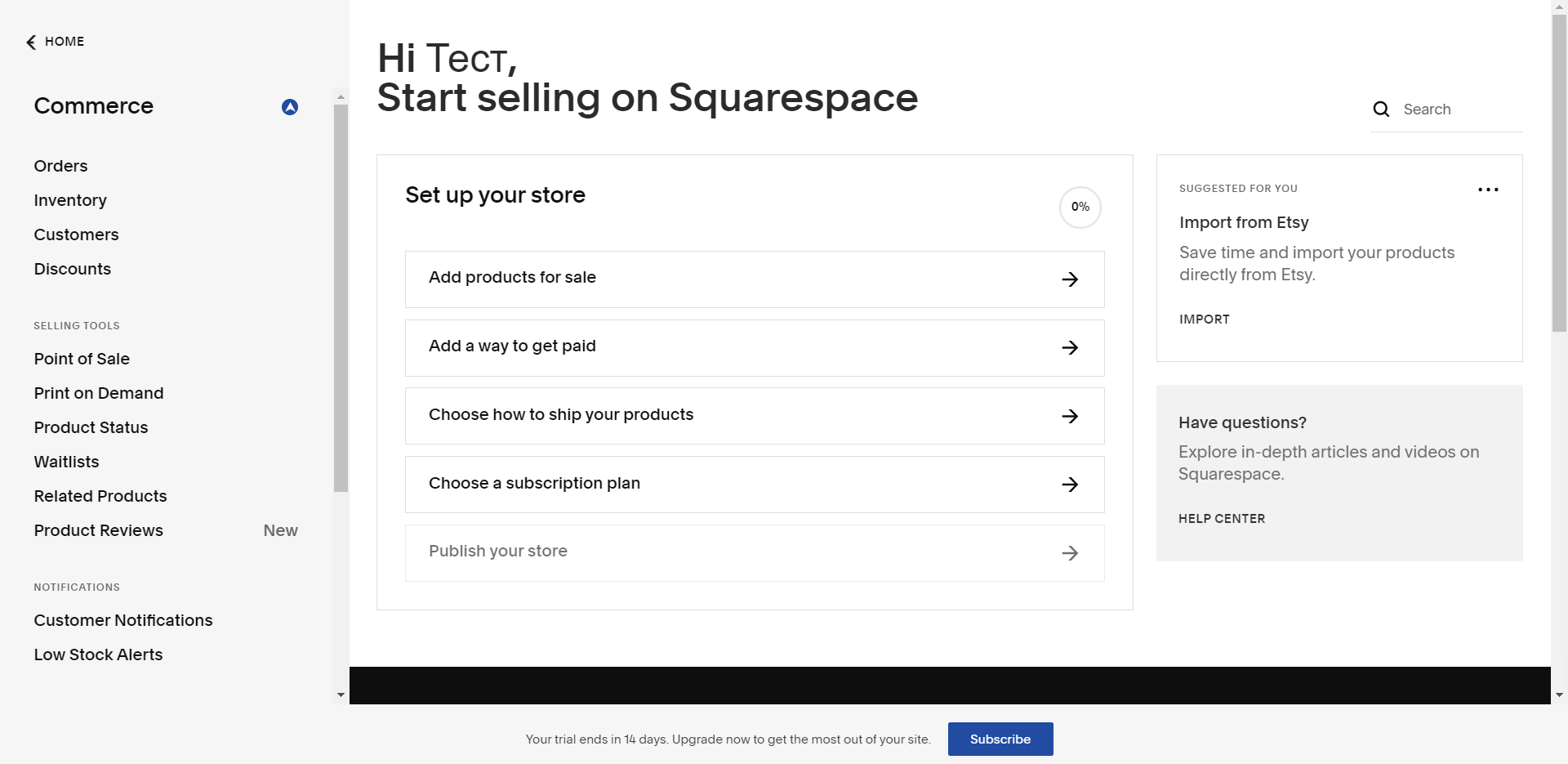The height and width of the screenshot is (764, 1568).
Task: Select Choose how to ship your products
Action: click(755, 416)
